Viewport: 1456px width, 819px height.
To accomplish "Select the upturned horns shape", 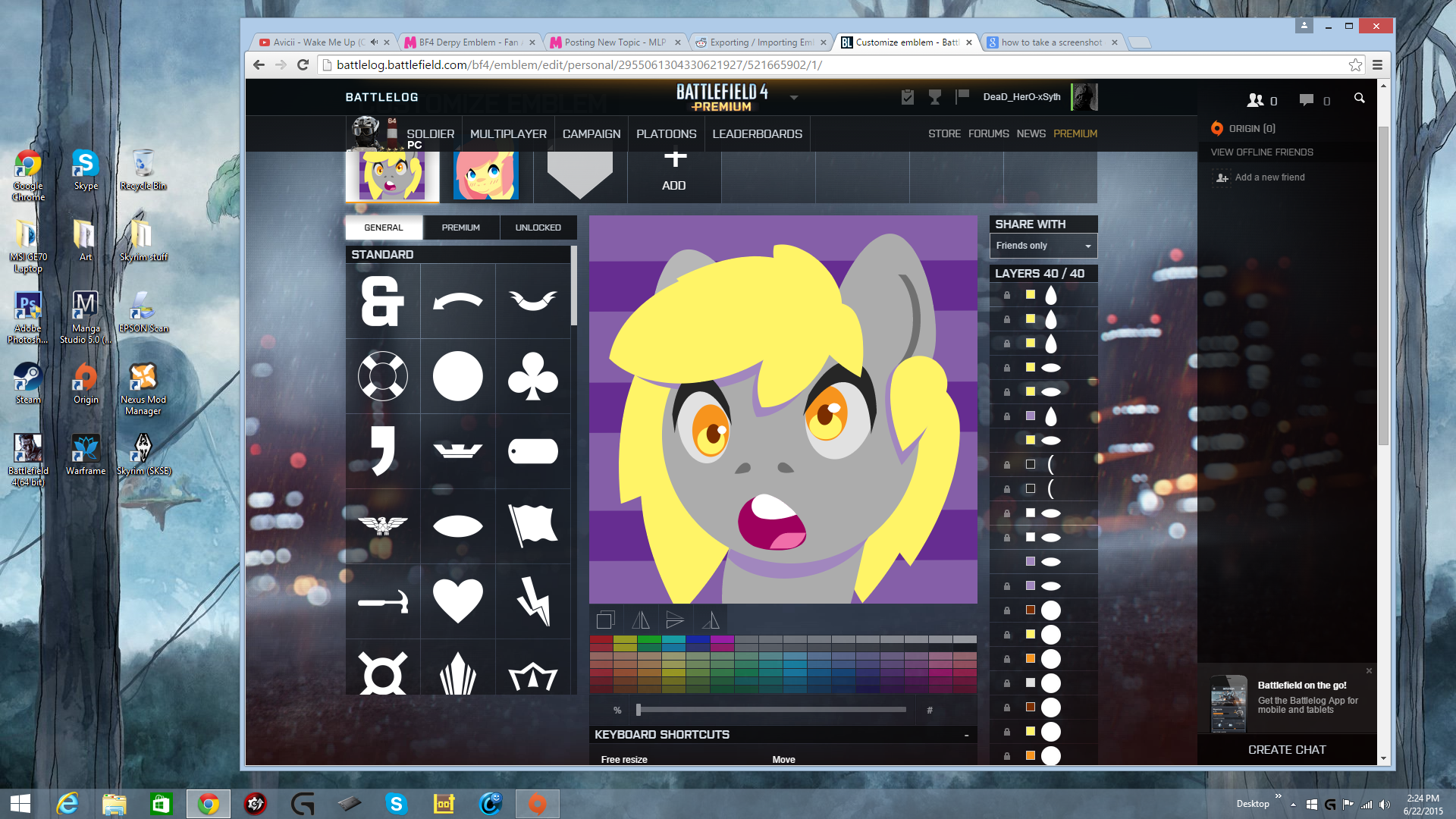I will tap(533, 301).
